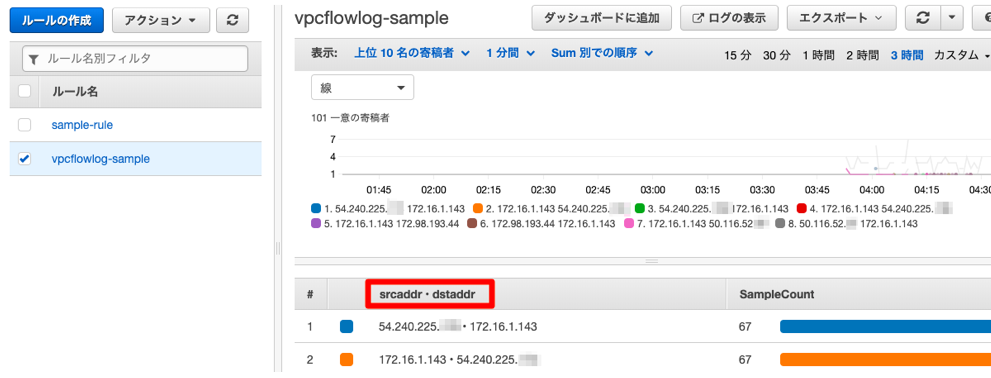
Task: Open the エクスポート dropdown
Action: click(x=841, y=18)
